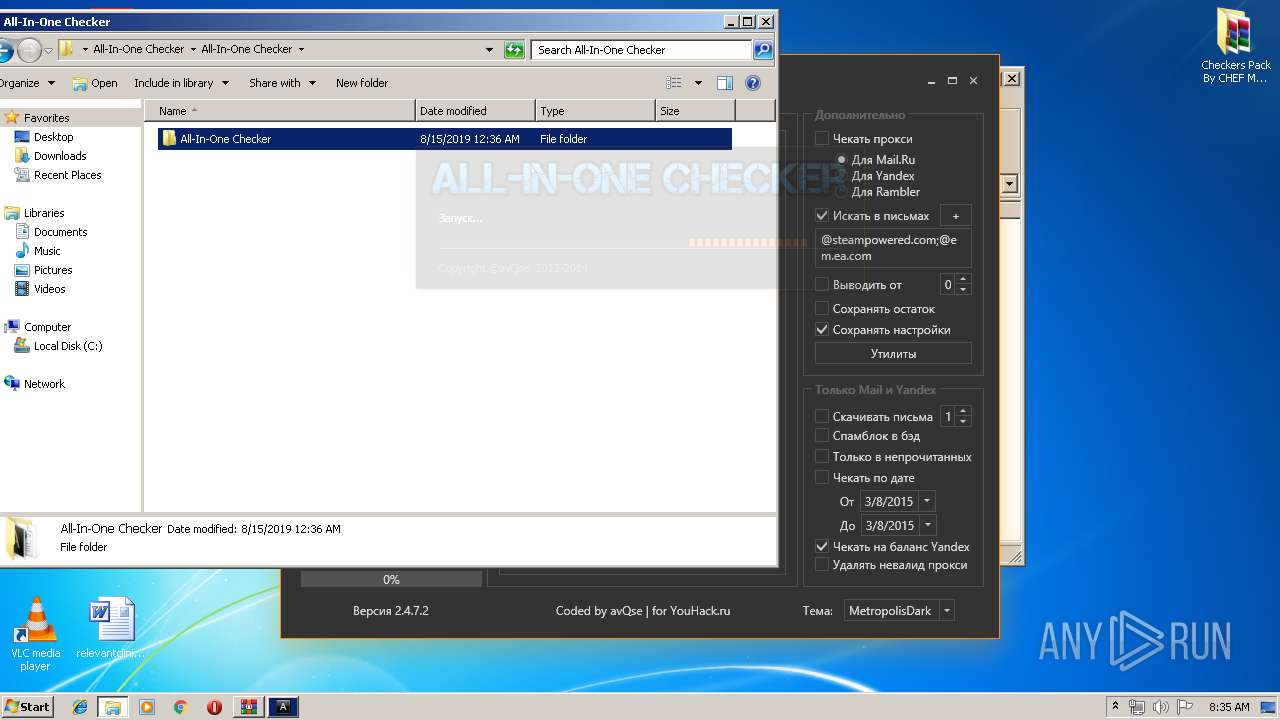This screenshot has width=1280, height=720.
Task: Click New folder in Explorer toolbar
Action: (x=362, y=83)
